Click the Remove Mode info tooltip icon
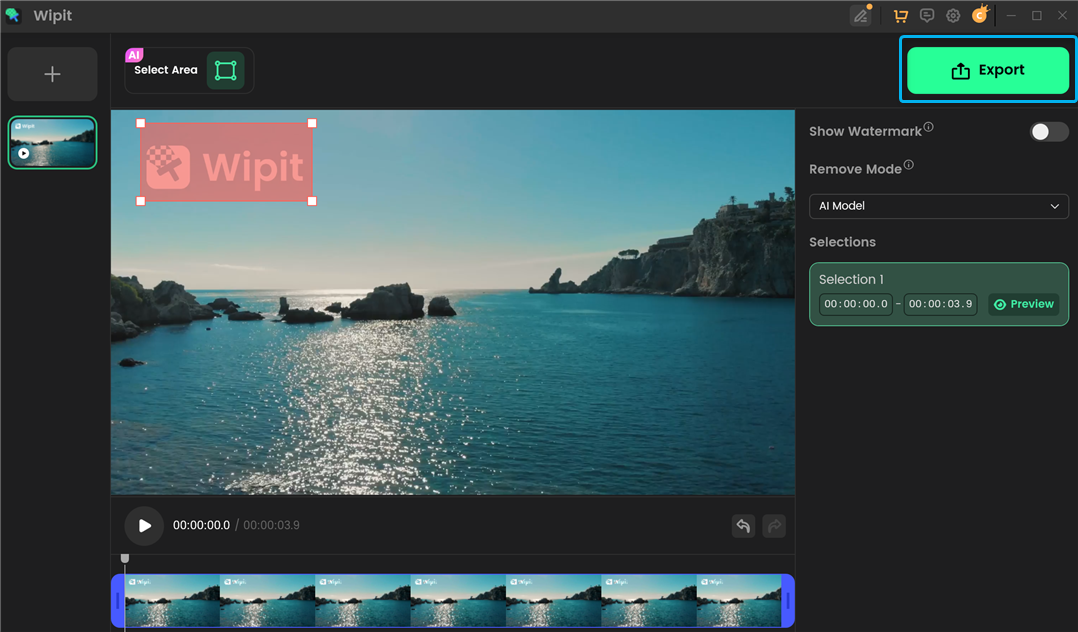This screenshot has height=632, width=1078. pyautogui.click(x=908, y=164)
